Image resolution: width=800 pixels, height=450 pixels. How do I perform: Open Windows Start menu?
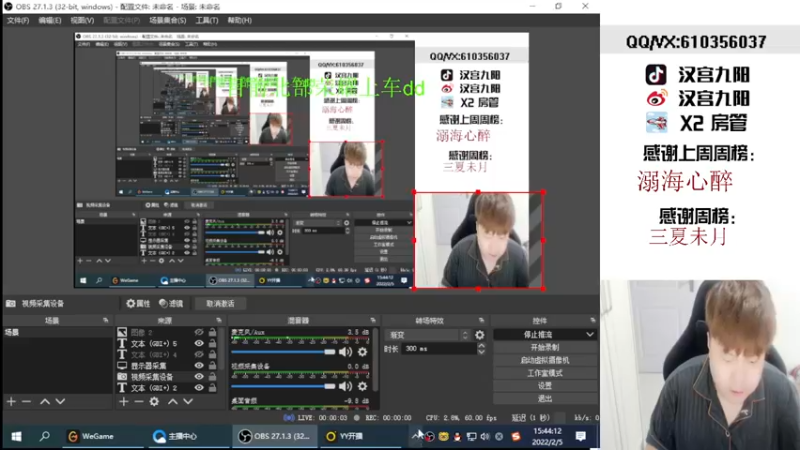(x=16, y=436)
